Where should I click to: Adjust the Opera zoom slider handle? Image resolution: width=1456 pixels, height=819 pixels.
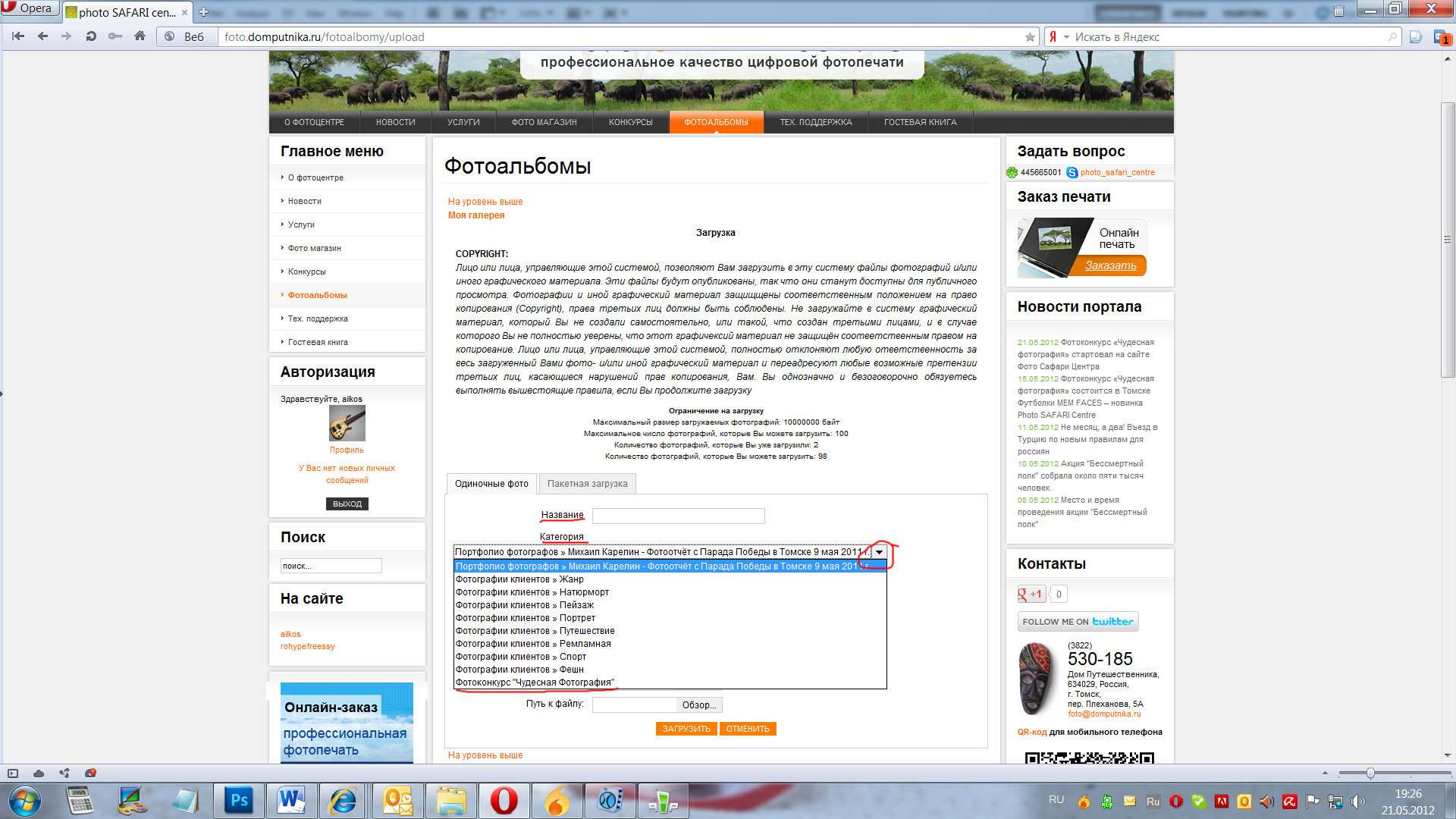(x=1370, y=773)
